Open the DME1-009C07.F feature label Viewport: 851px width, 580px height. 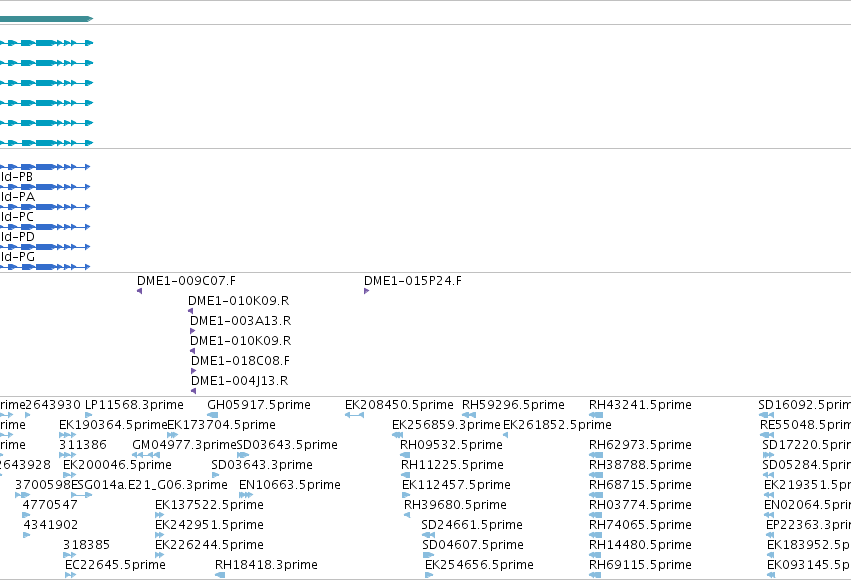(x=186, y=281)
